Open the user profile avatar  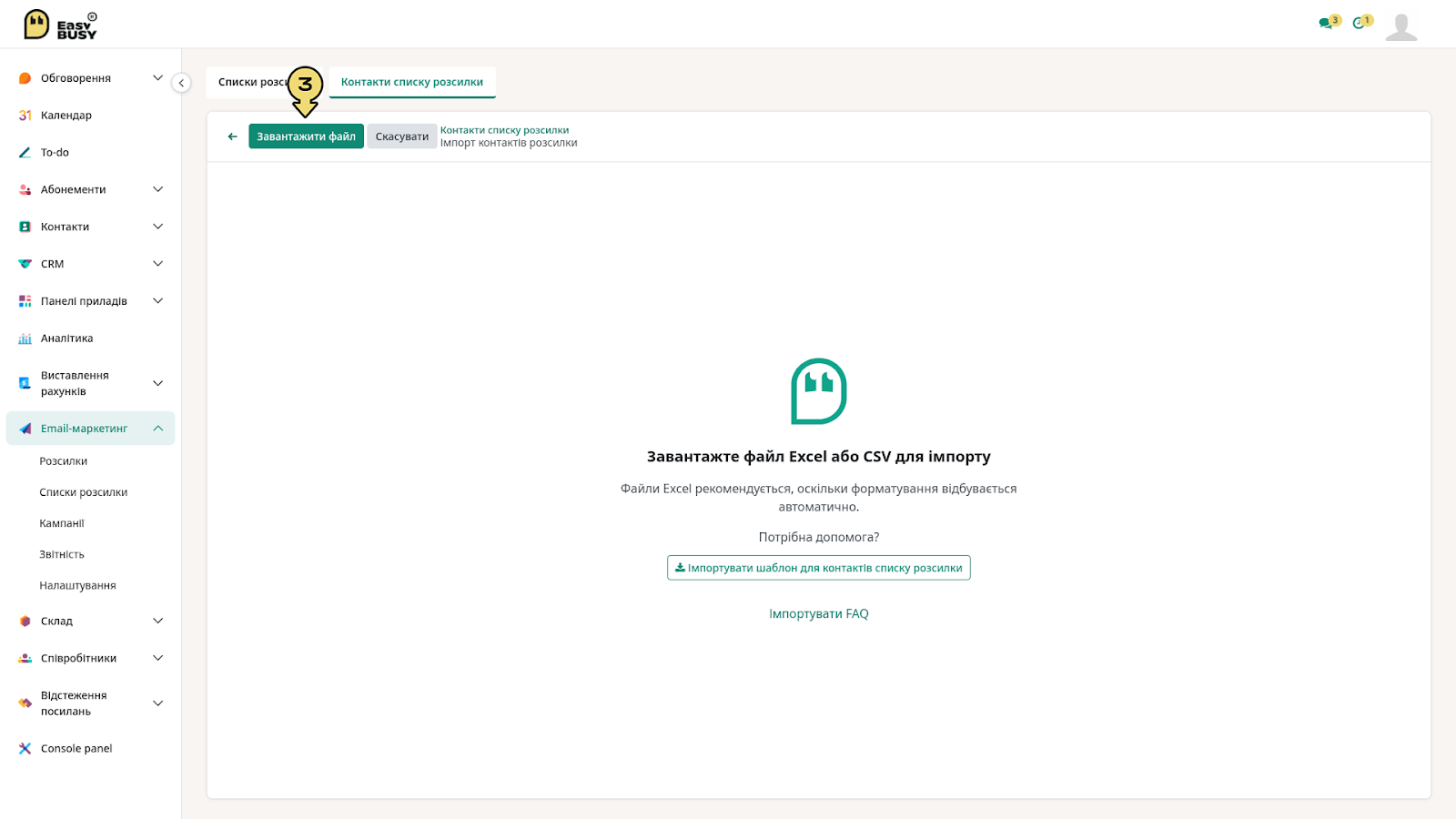coord(1401,26)
